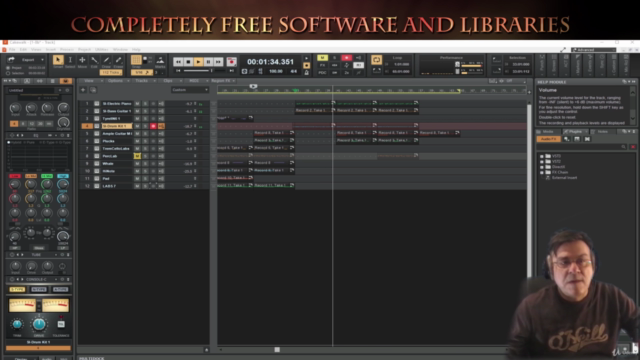640x360 pixels.
Task: Solo the Plucks track
Action: click(145, 141)
